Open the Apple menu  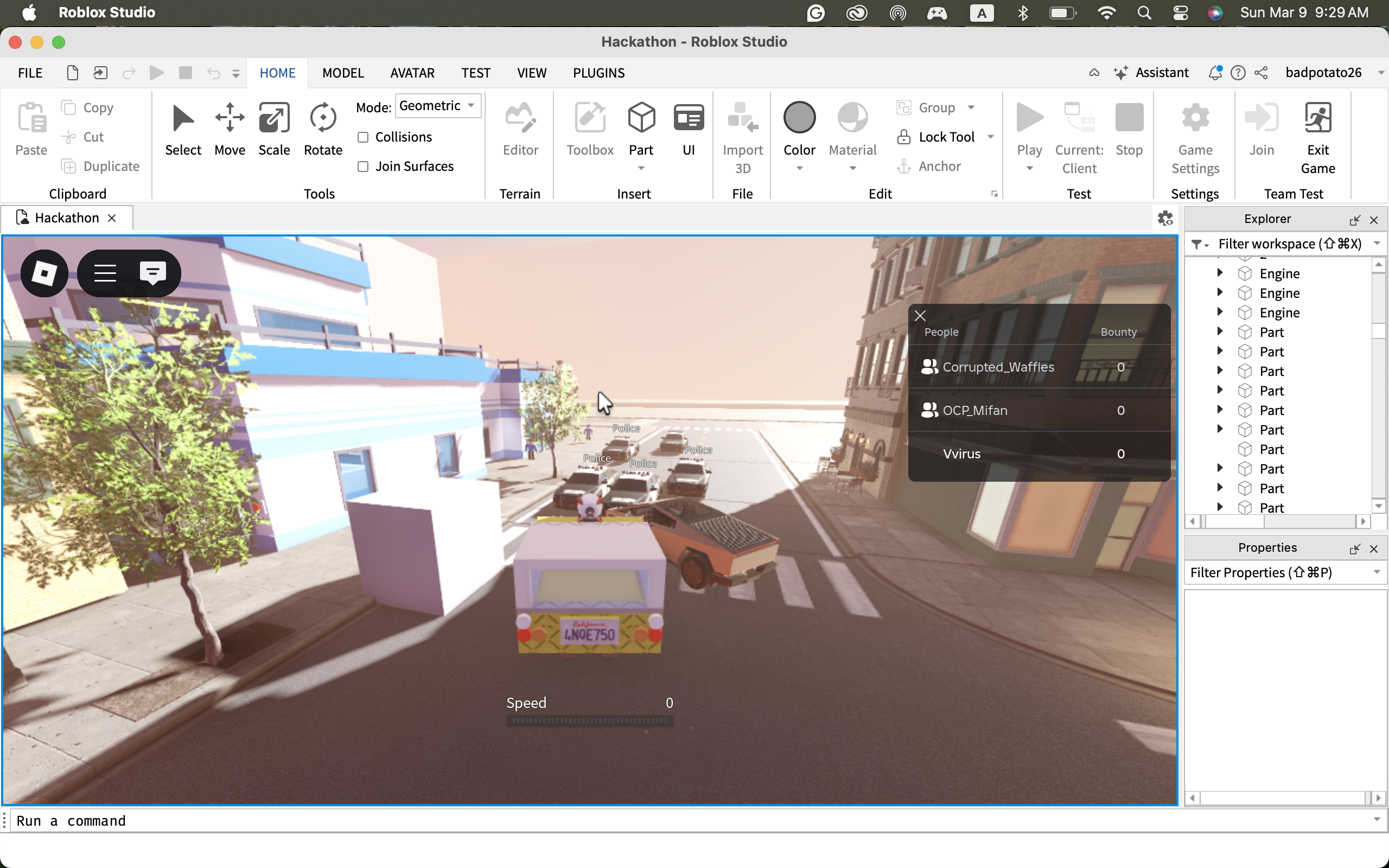[29, 12]
